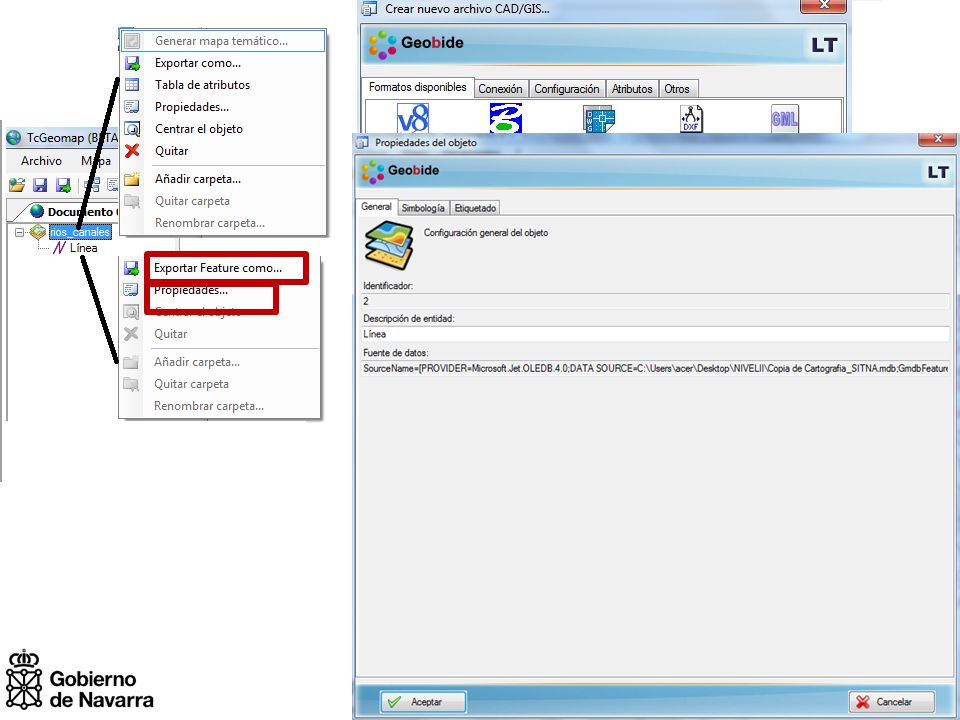Click the Identificador field showing 2
This screenshot has width=960, height=720.
coord(656,301)
